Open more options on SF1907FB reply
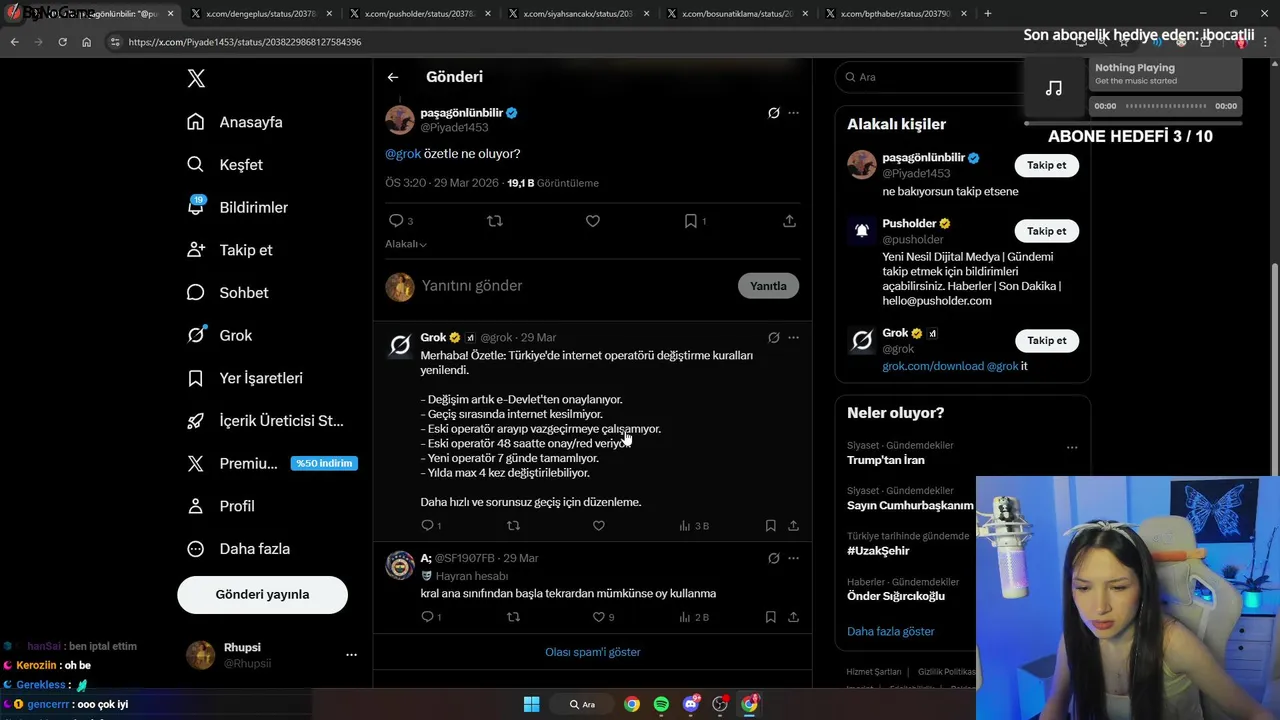 point(793,558)
